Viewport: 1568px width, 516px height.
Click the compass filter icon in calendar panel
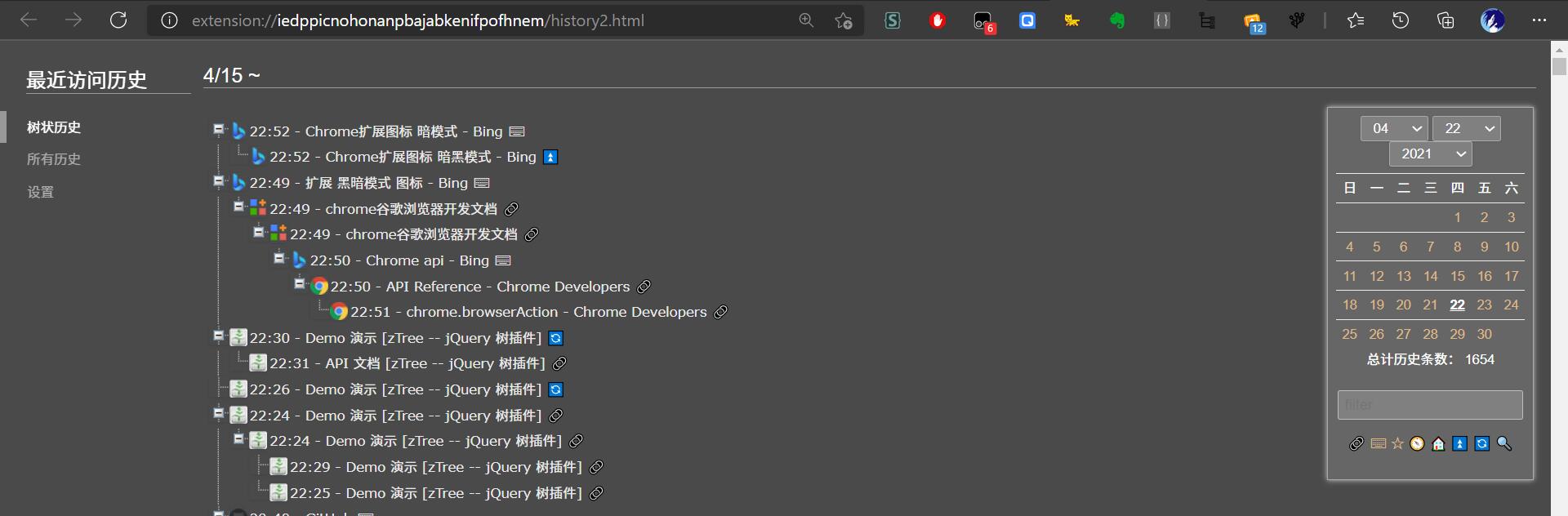click(1417, 443)
